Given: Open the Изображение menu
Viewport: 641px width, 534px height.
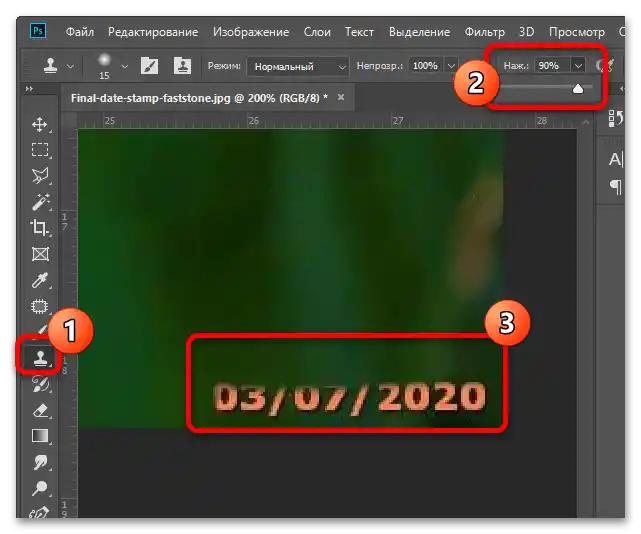Looking at the screenshot, I should (x=251, y=32).
